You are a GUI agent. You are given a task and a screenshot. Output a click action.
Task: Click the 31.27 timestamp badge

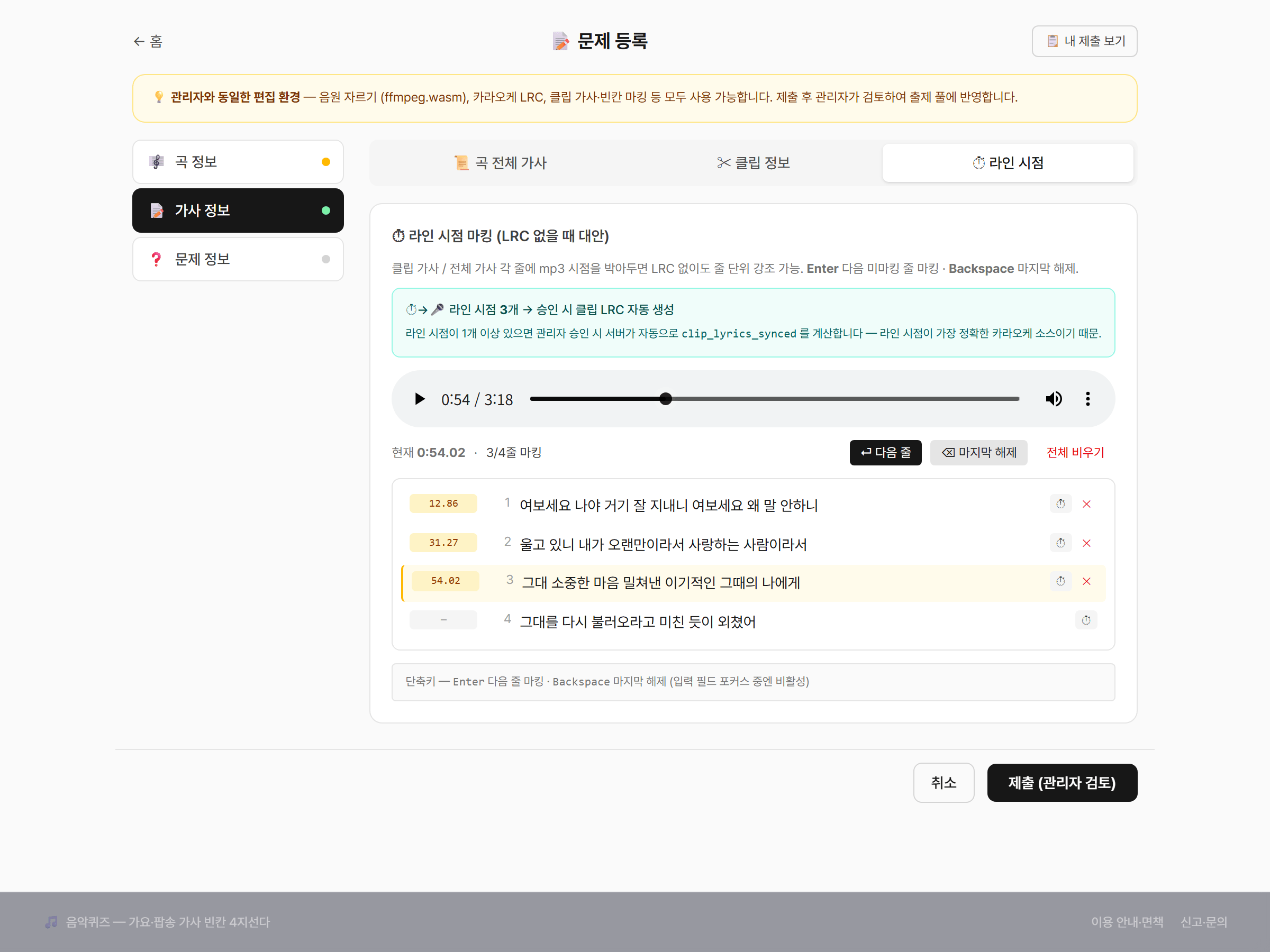[443, 543]
